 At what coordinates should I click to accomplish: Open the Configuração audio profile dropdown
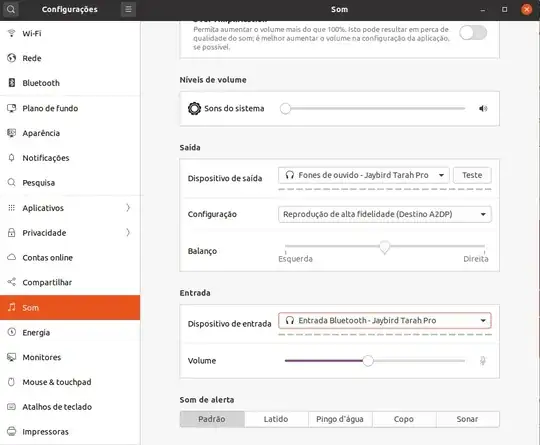[385, 214]
